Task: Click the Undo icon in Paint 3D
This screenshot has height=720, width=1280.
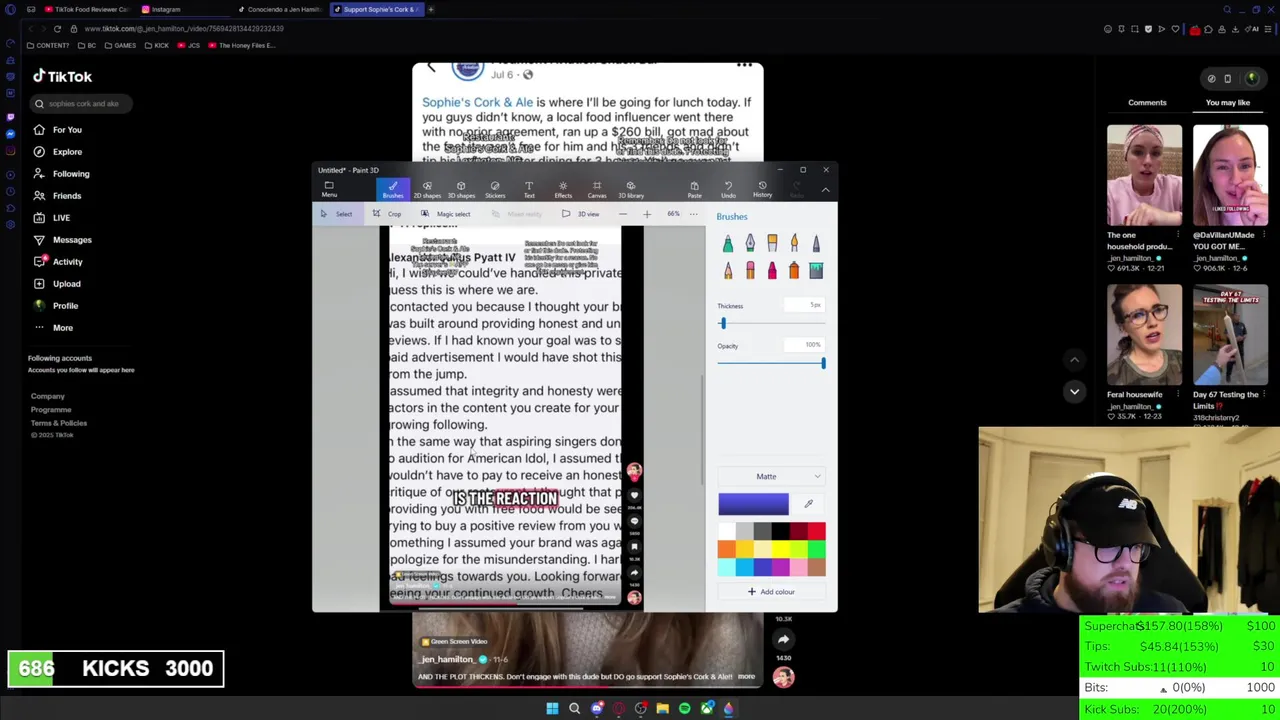Action: click(728, 189)
